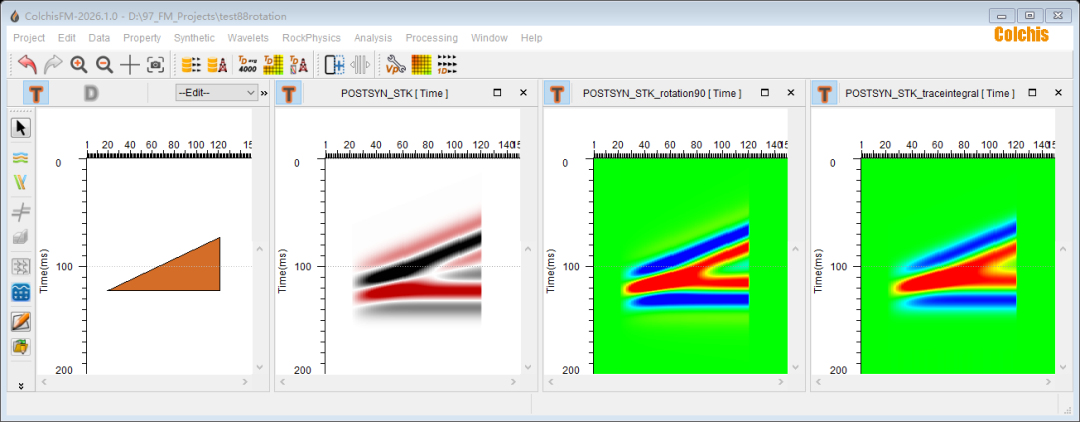
Task: Select the arrow pointer tool in sidebar
Action: point(21,127)
